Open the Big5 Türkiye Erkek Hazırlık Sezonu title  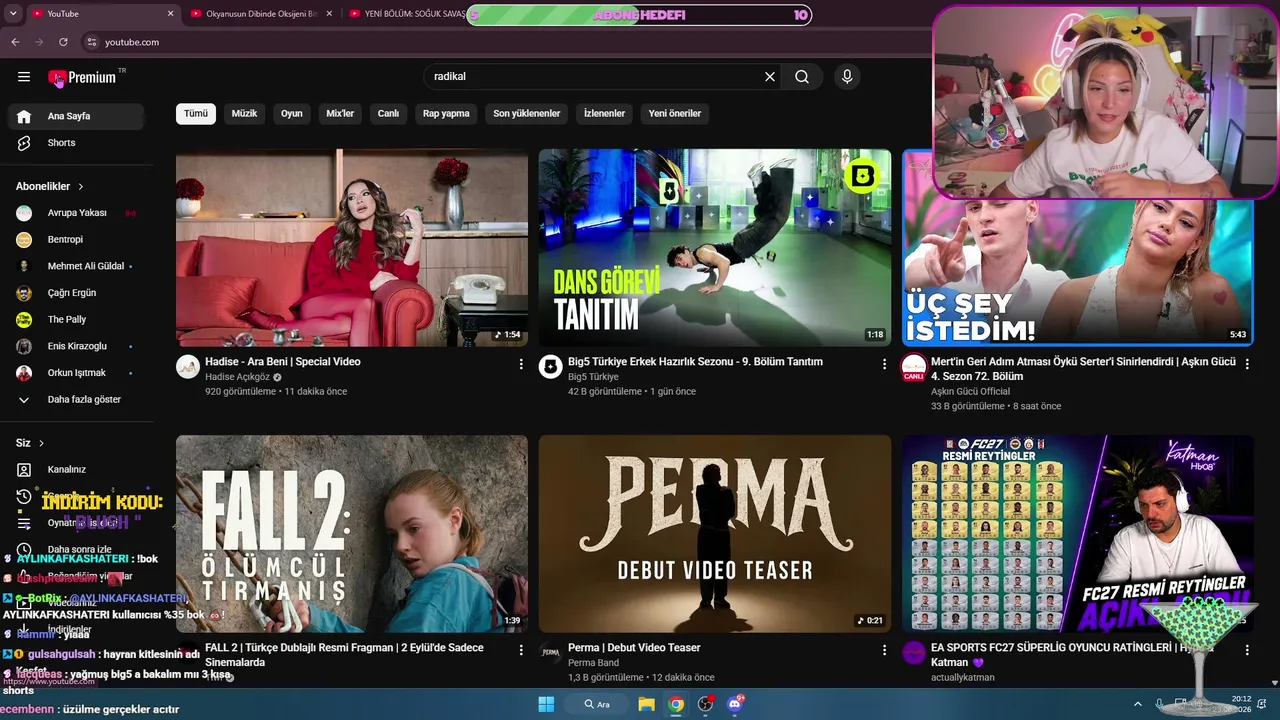click(x=695, y=362)
